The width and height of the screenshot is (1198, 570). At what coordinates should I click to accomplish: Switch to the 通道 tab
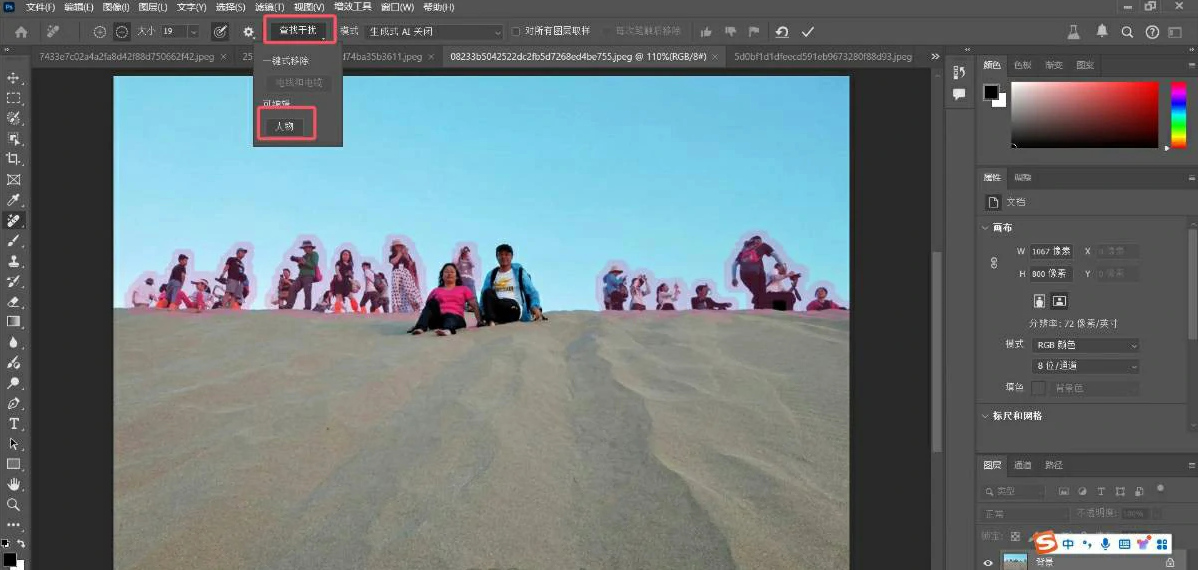click(1022, 465)
